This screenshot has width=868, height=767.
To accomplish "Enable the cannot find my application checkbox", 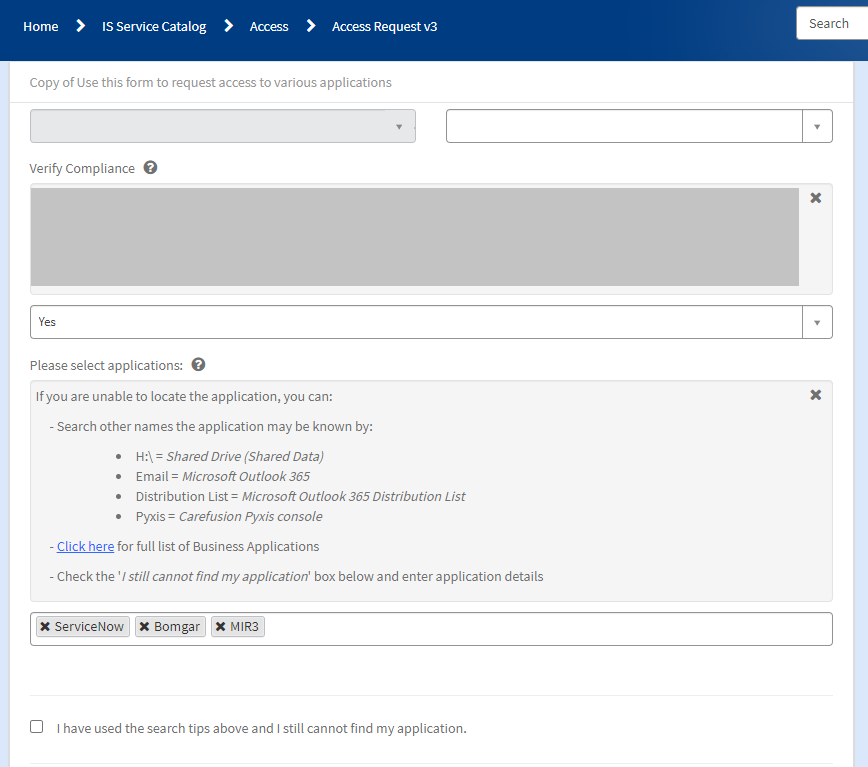I will point(36,726).
